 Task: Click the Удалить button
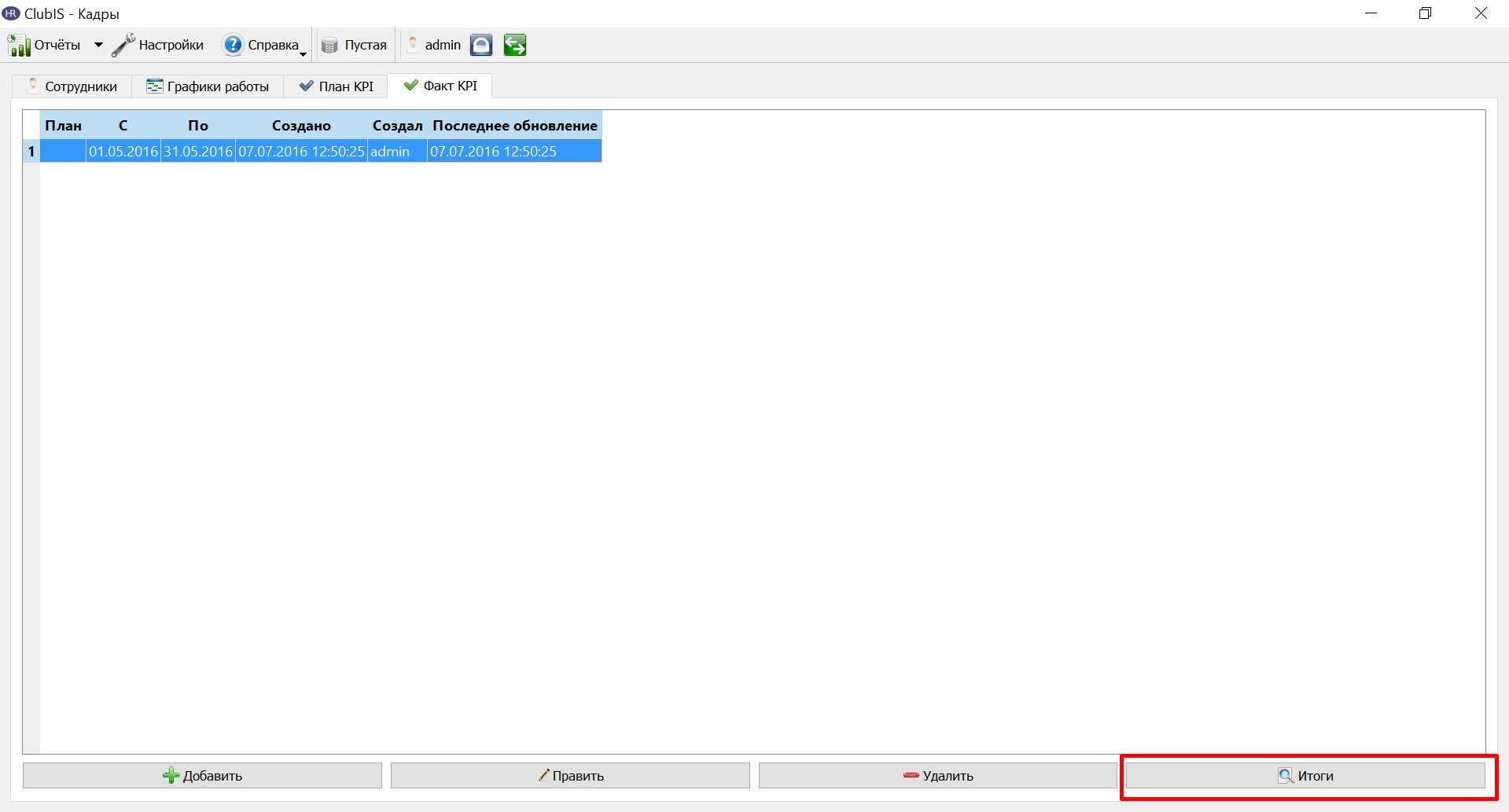pos(938,776)
